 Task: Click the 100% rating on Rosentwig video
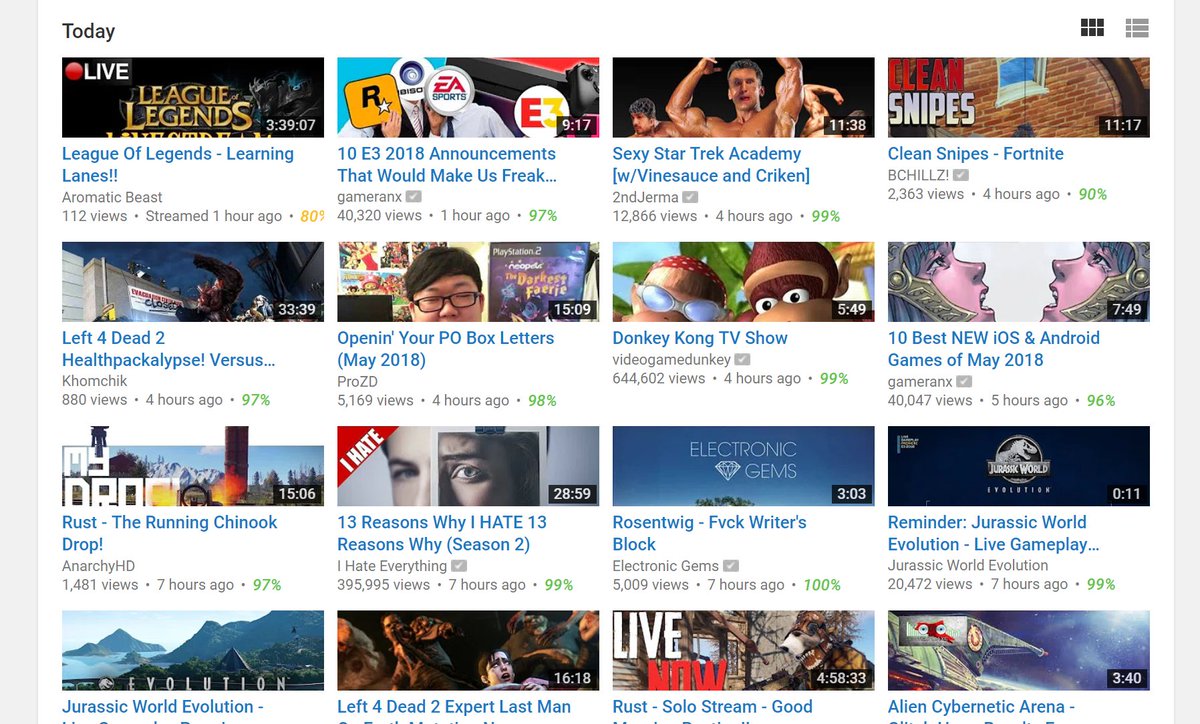pos(822,585)
